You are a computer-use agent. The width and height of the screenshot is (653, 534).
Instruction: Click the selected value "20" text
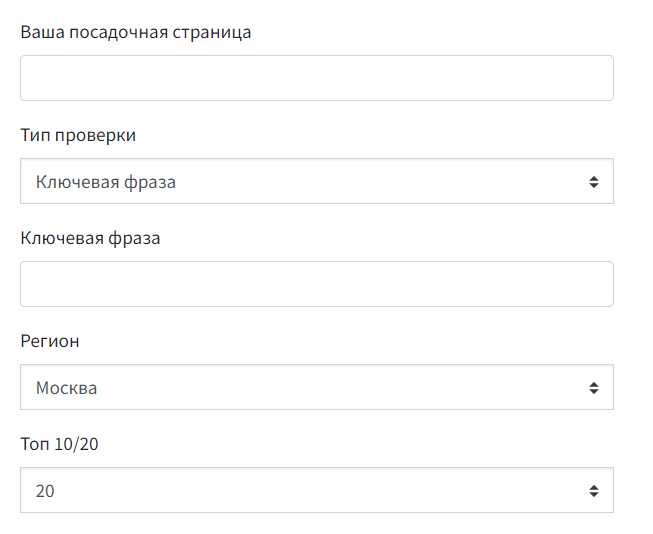tap(45, 491)
